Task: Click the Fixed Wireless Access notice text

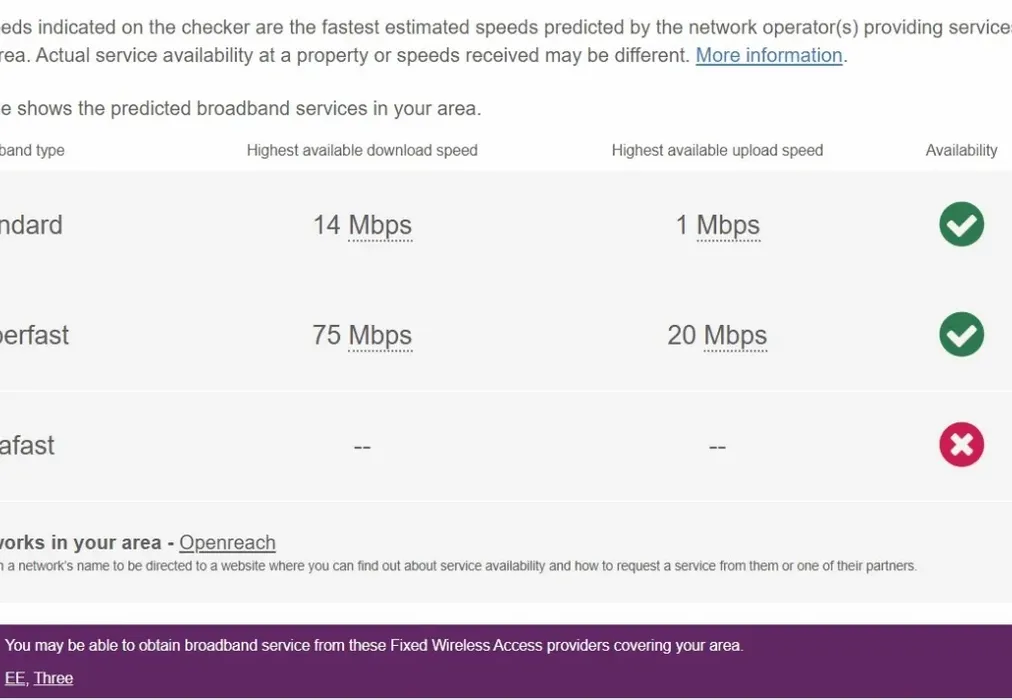Action: [374, 645]
